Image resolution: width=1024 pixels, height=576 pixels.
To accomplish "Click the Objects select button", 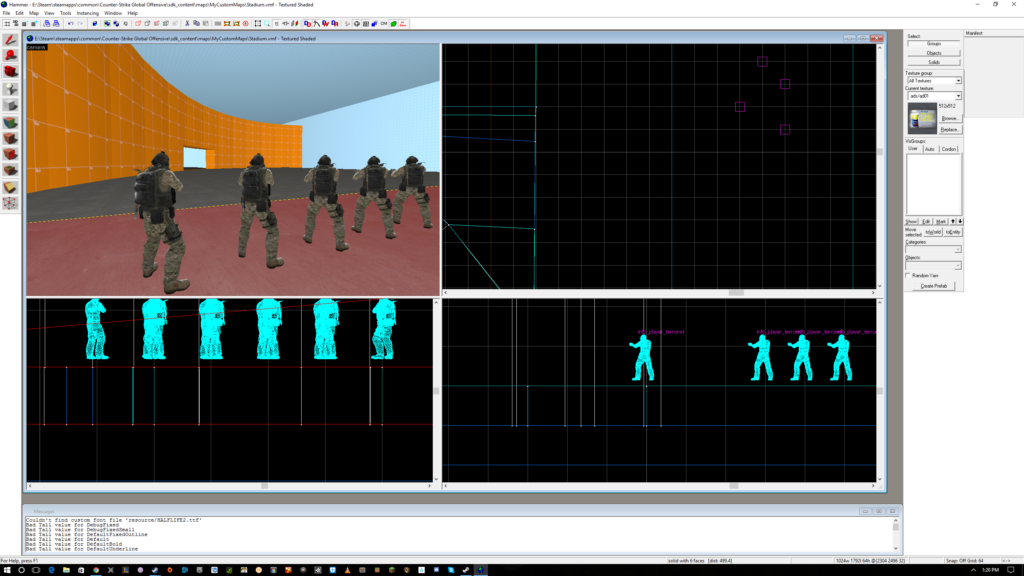I will click(x=934, y=53).
